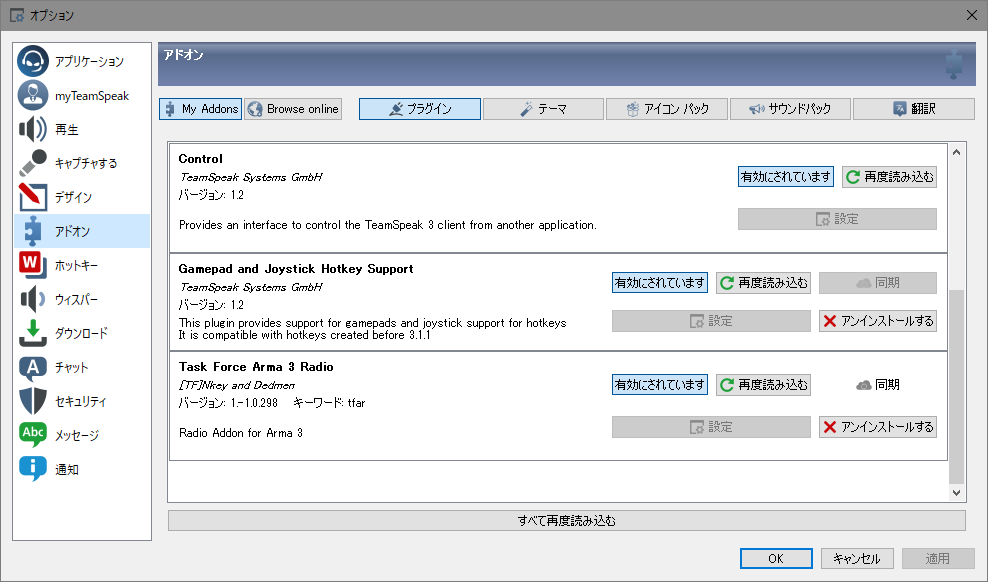Toggle 有効にされています for Task Force Arma 3 Radio

[660, 385]
